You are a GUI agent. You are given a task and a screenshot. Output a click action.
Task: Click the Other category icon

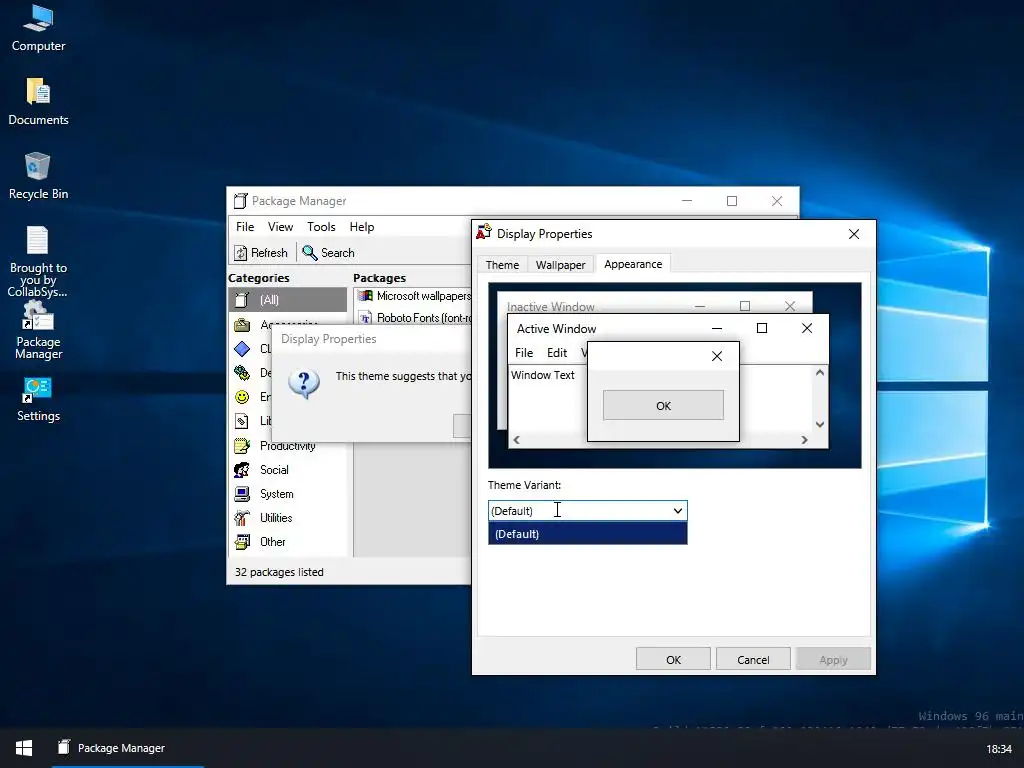pyautogui.click(x=242, y=542)
